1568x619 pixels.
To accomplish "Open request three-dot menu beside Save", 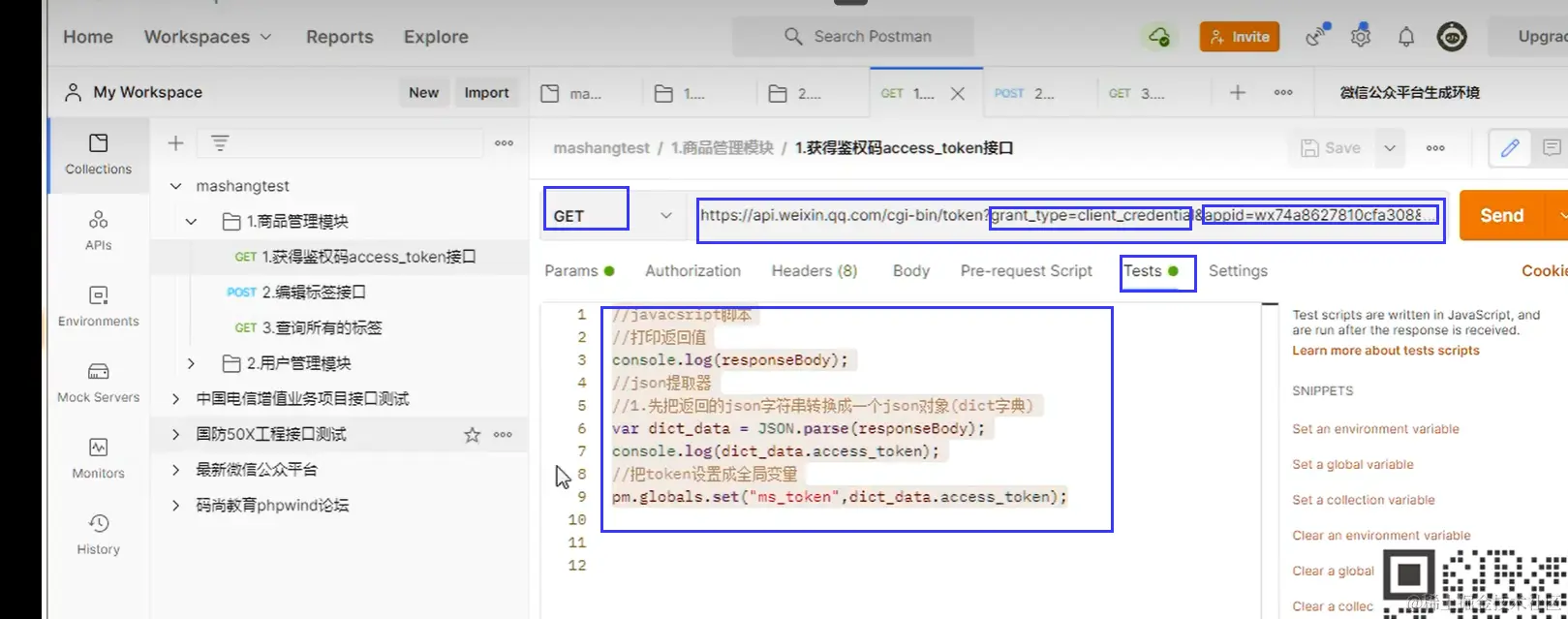I will (x=1435, y=148).
